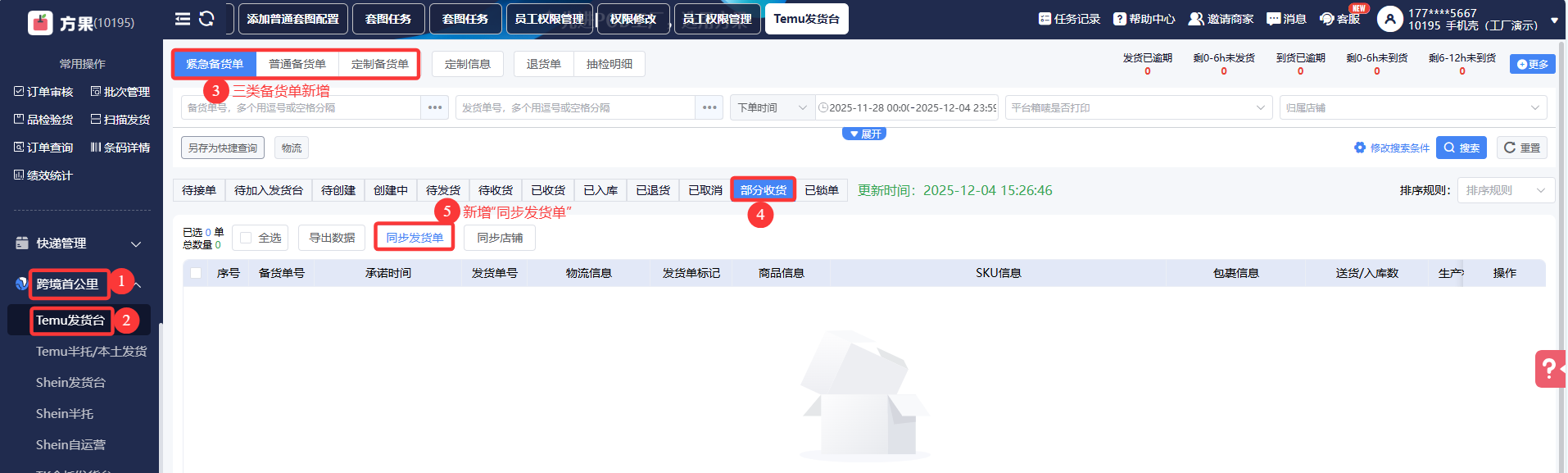Screen dimensions: 1568x473
Task: Open 订单审核 in sidebar
Action: point(43,92)
